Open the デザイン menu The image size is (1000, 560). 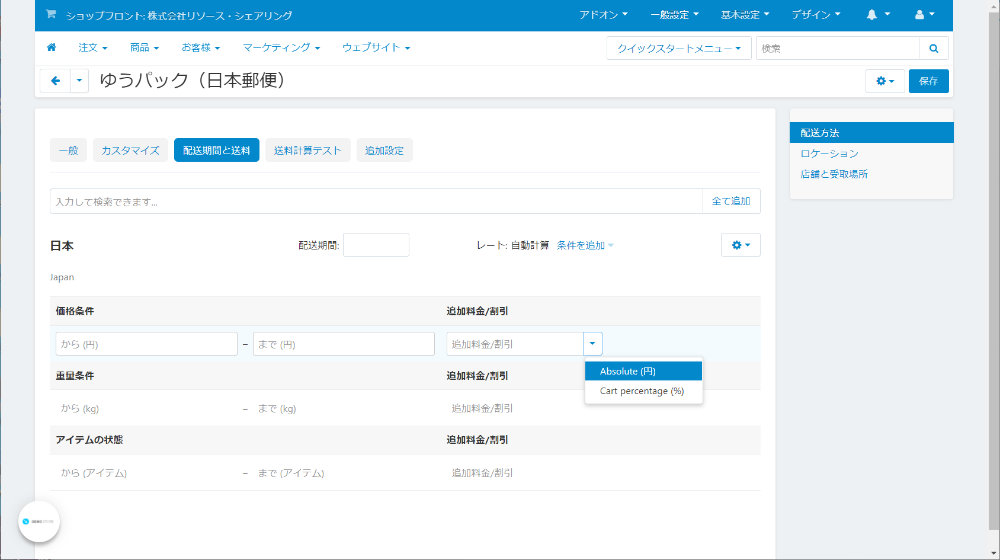pos(816,15)
